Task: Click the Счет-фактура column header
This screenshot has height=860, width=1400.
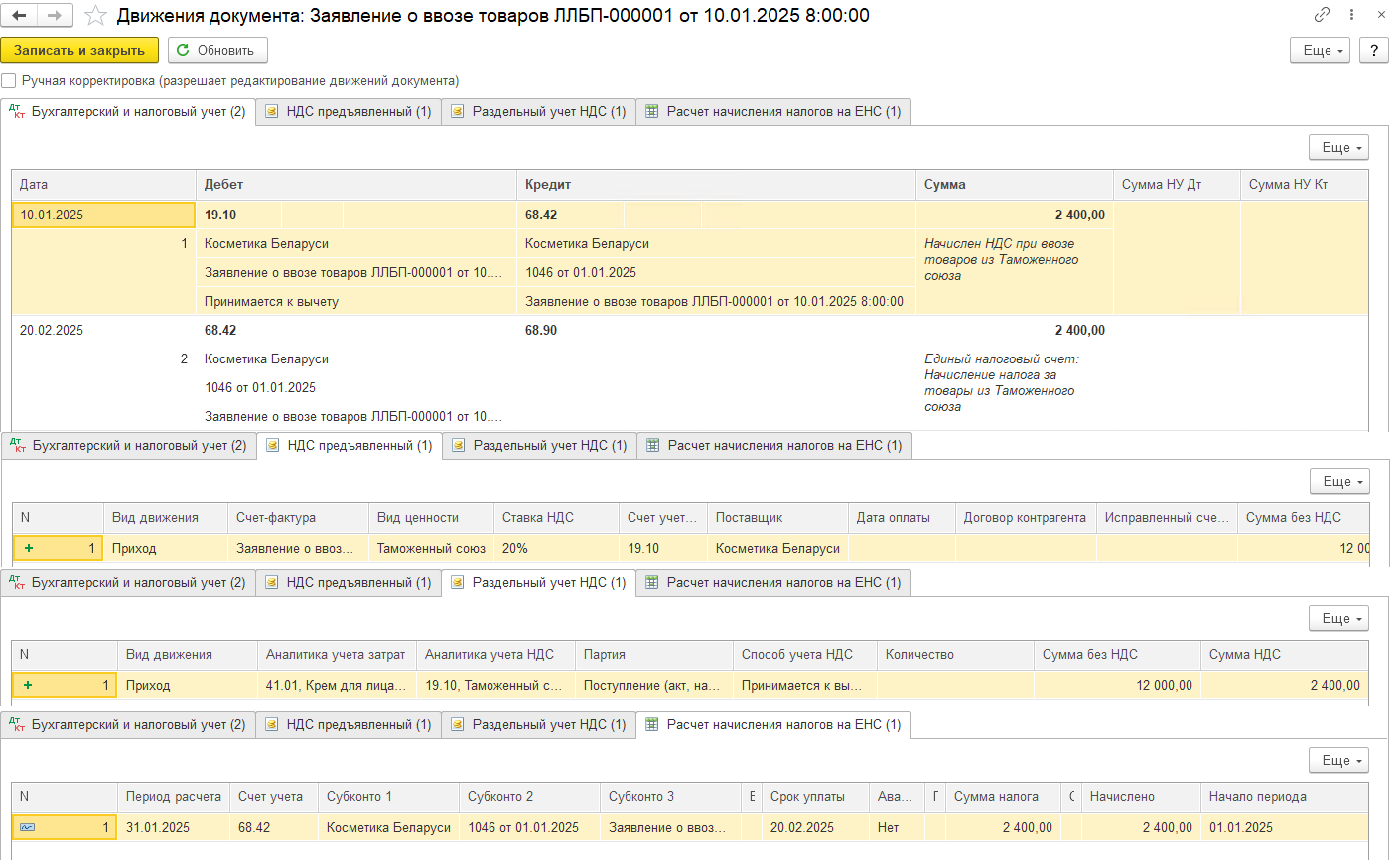Action: pos(298,518)
